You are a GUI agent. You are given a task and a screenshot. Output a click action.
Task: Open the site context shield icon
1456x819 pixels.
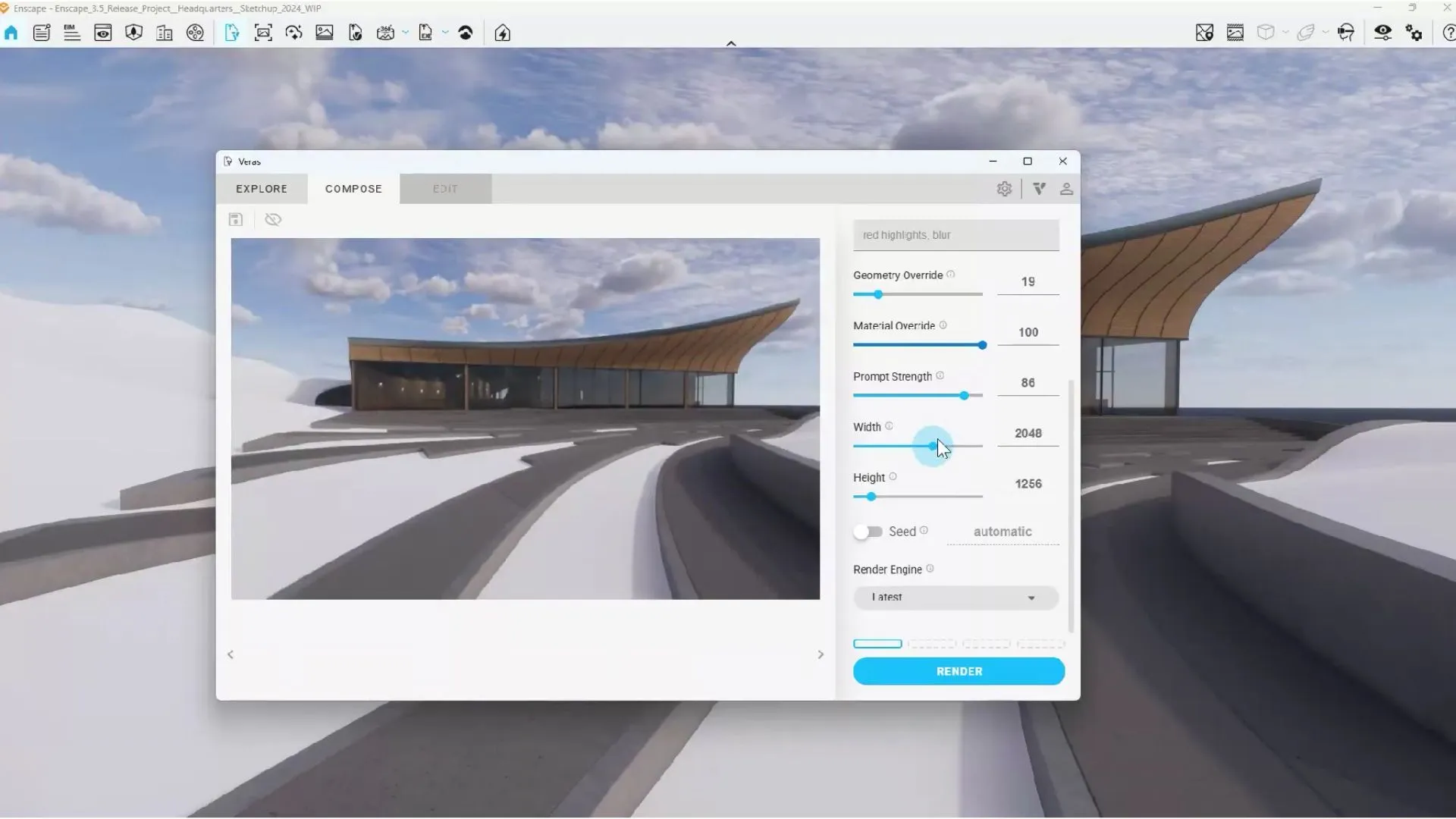(134, 33)
